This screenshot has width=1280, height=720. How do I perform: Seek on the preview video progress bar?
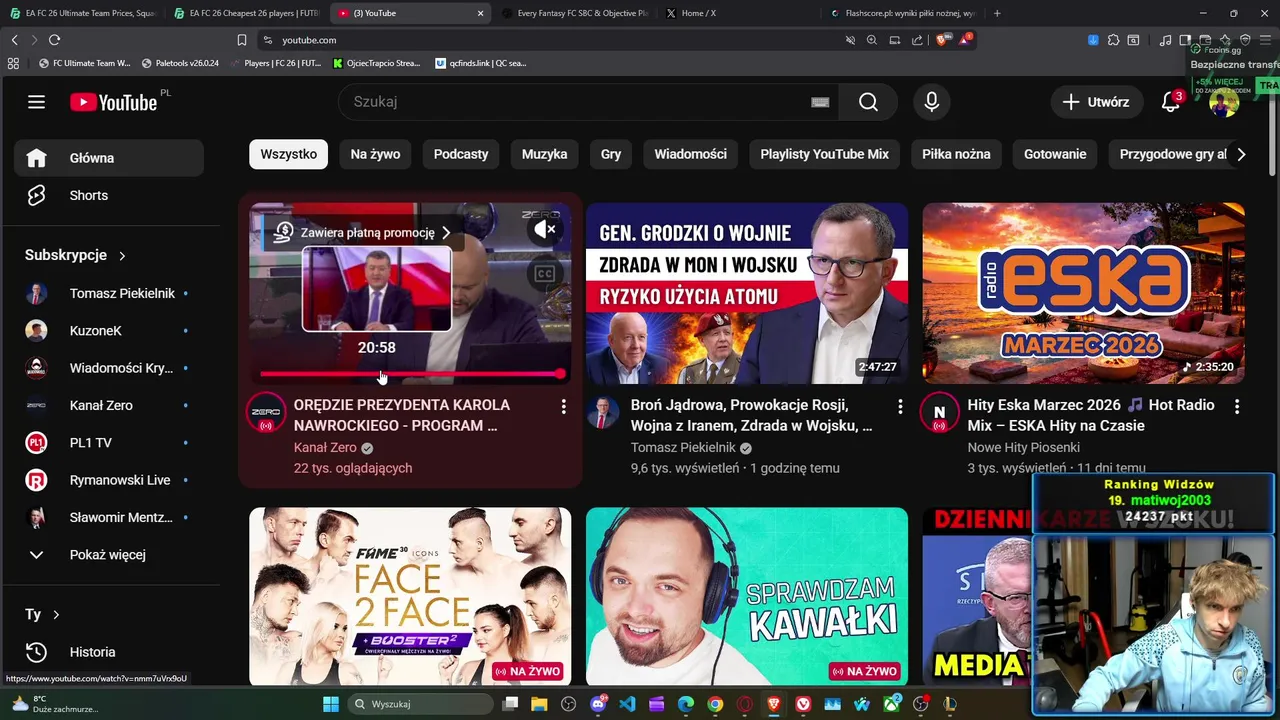(411, 374)
